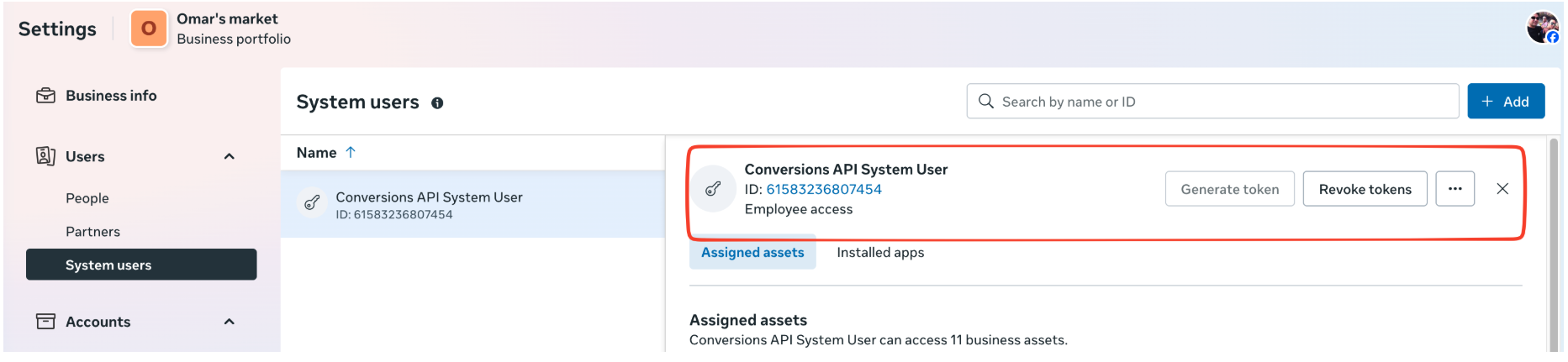
Task: Go to Partners in the sidebar
Action: pos(92,232)
